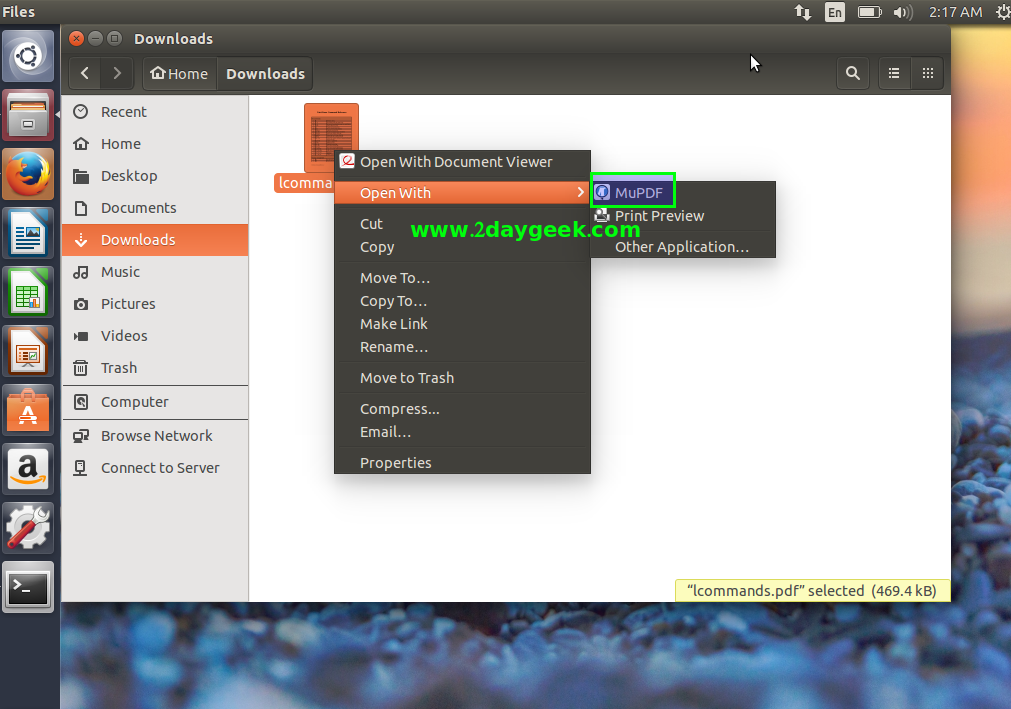Click the Home breadcrumb button

tap(179, 73)
